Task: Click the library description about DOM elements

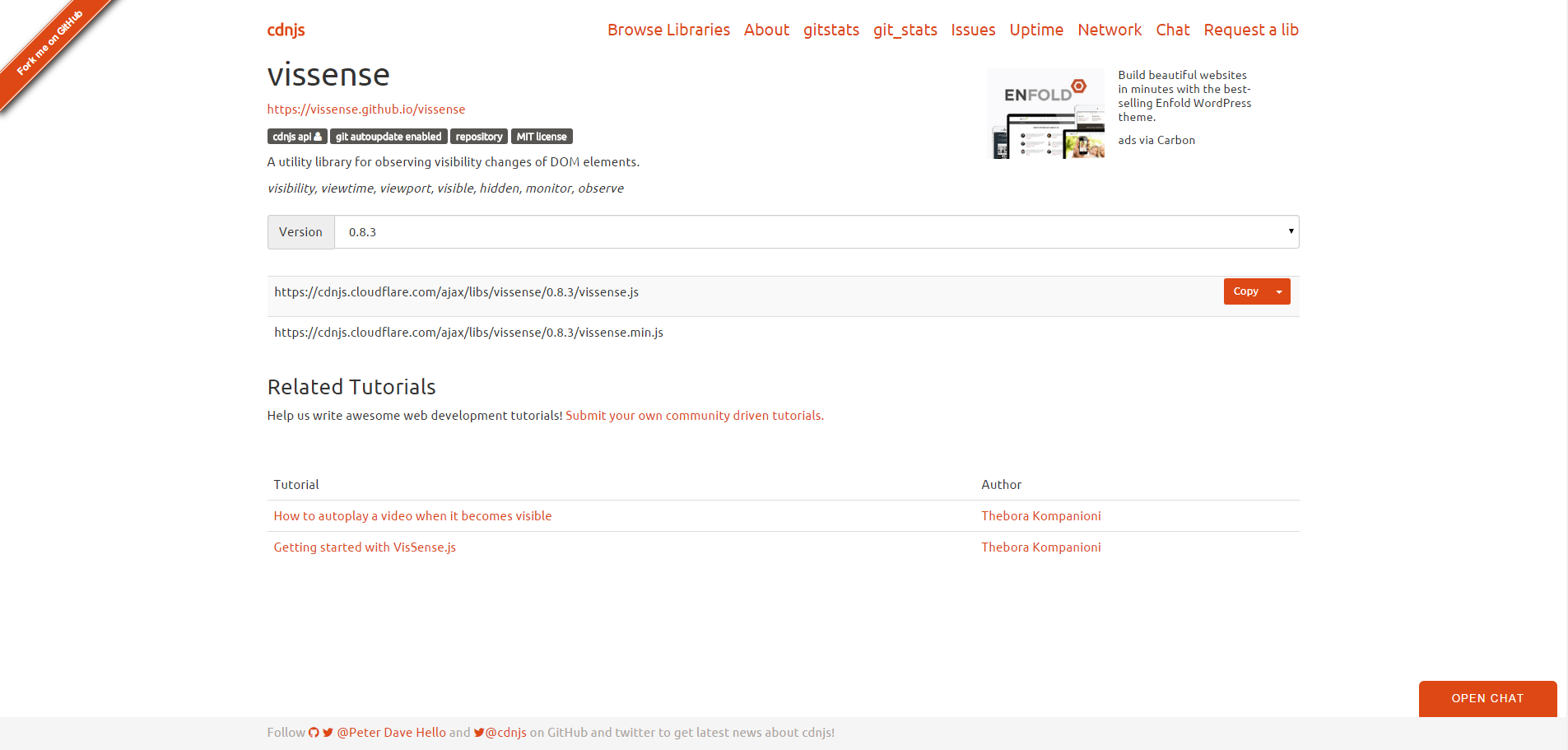Action: 454,162
